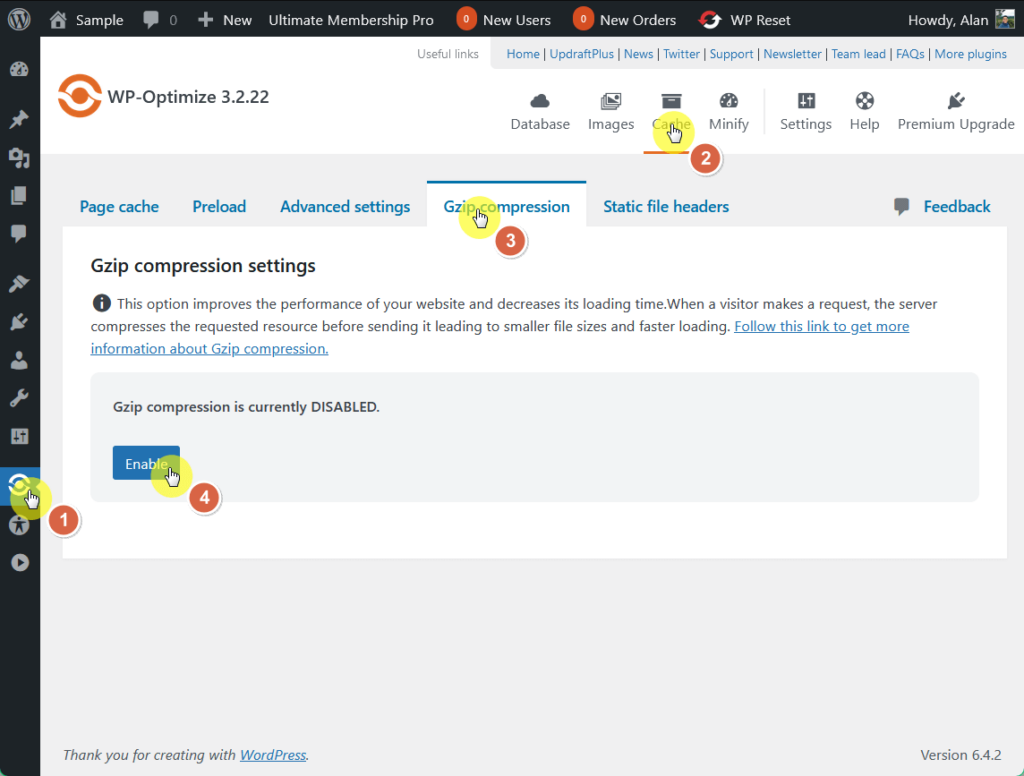Open the Dashboard sidebar icon
The height and width of the screenshot is (776, 1024).
point(20,69)
